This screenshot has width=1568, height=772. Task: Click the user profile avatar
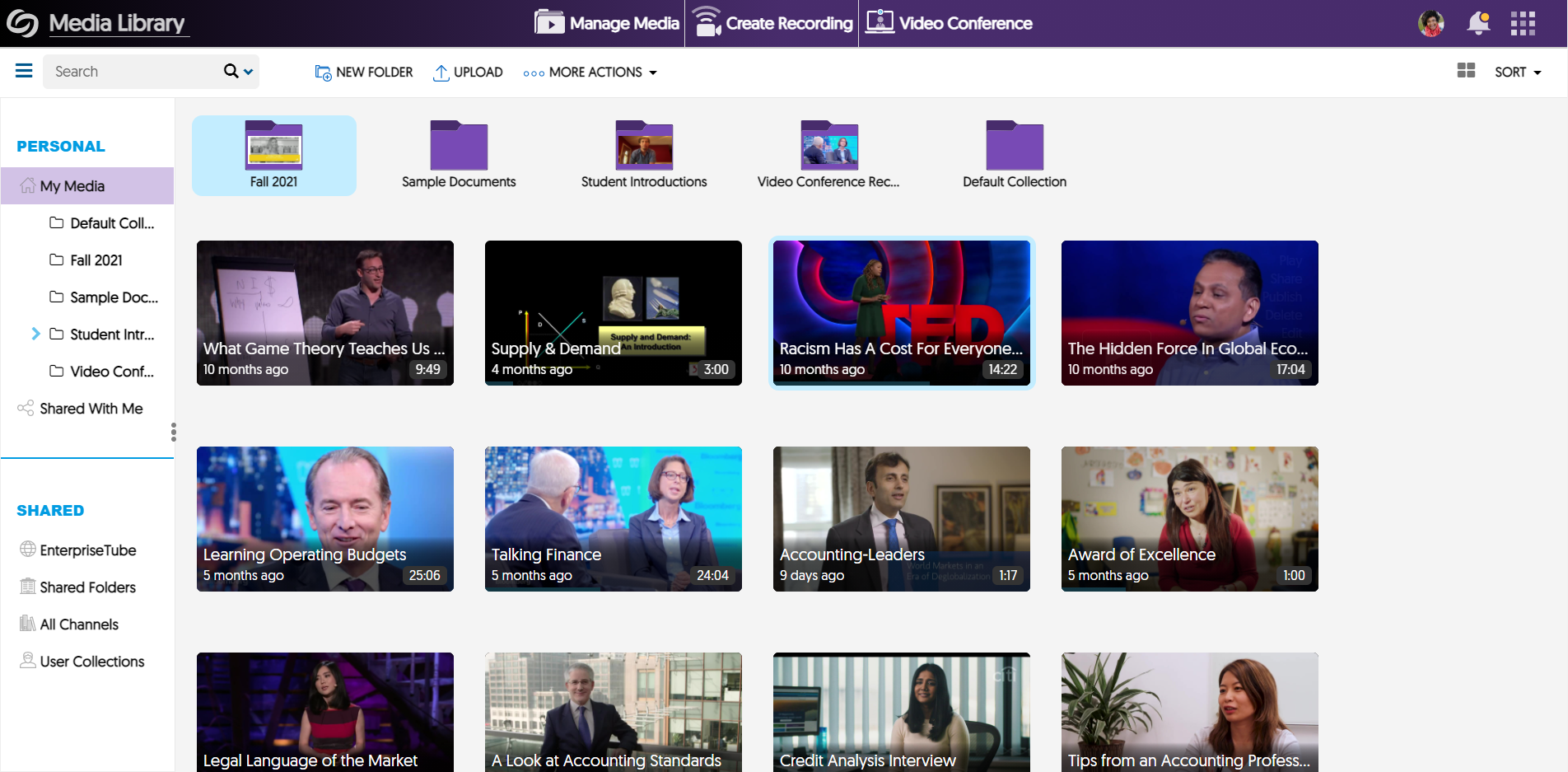tap(1431, 23)
